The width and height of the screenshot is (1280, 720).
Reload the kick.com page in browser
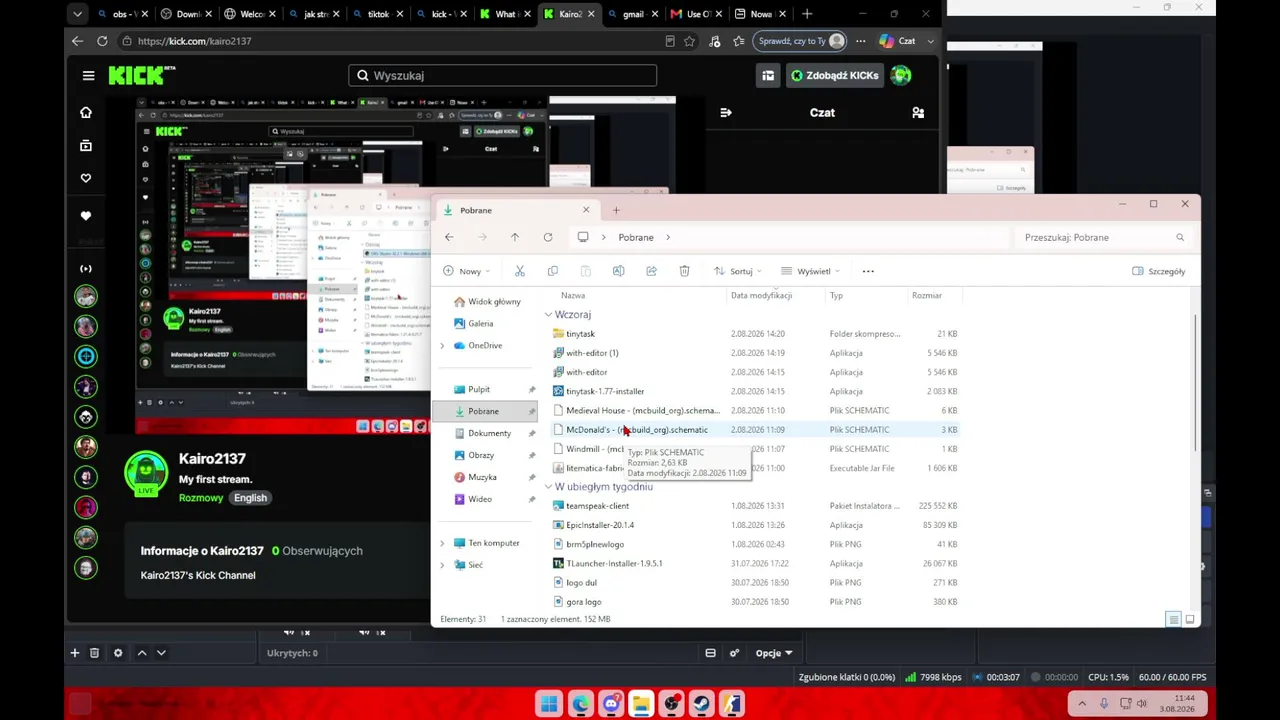click(x=102, y=41)
